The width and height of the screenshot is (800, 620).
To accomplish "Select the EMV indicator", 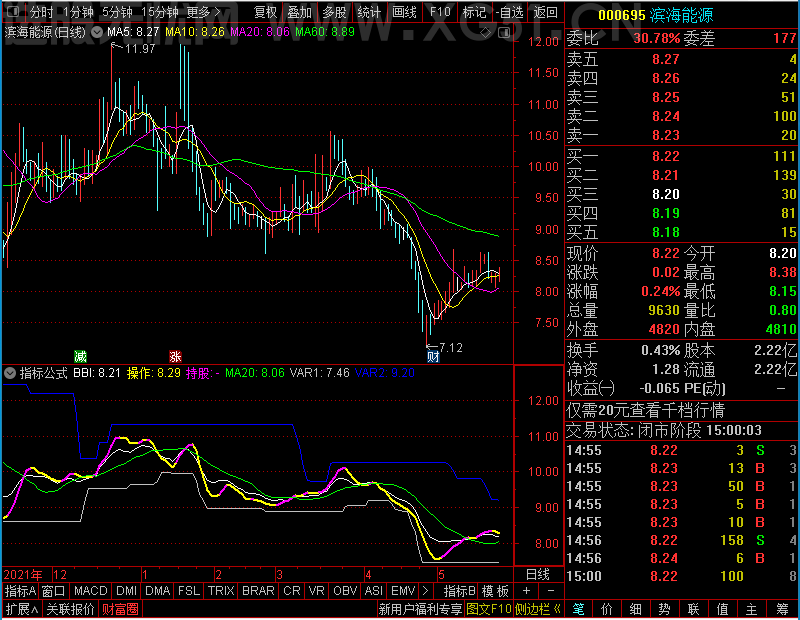I will tap(403, 591).
